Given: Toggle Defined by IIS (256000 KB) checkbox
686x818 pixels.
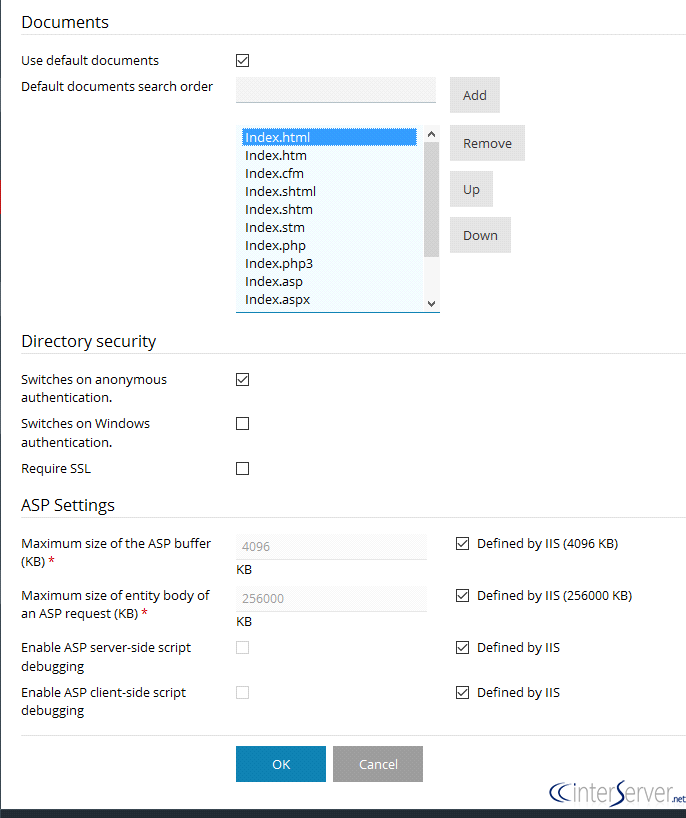Looking at the screenshot, I should [462, 595].
